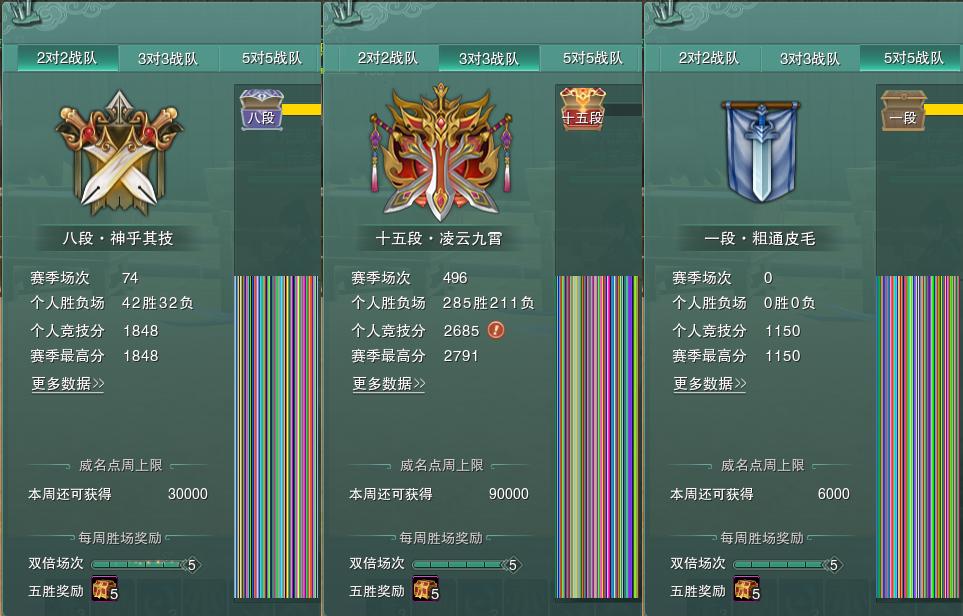
Task: Expand 更多数据 in the 一段 panel
Action: click(710, 384)
